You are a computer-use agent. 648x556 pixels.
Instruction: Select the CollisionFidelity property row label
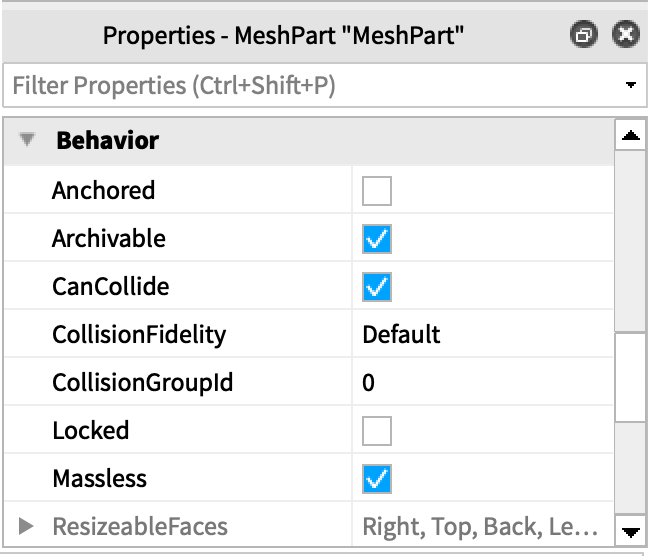139,335
